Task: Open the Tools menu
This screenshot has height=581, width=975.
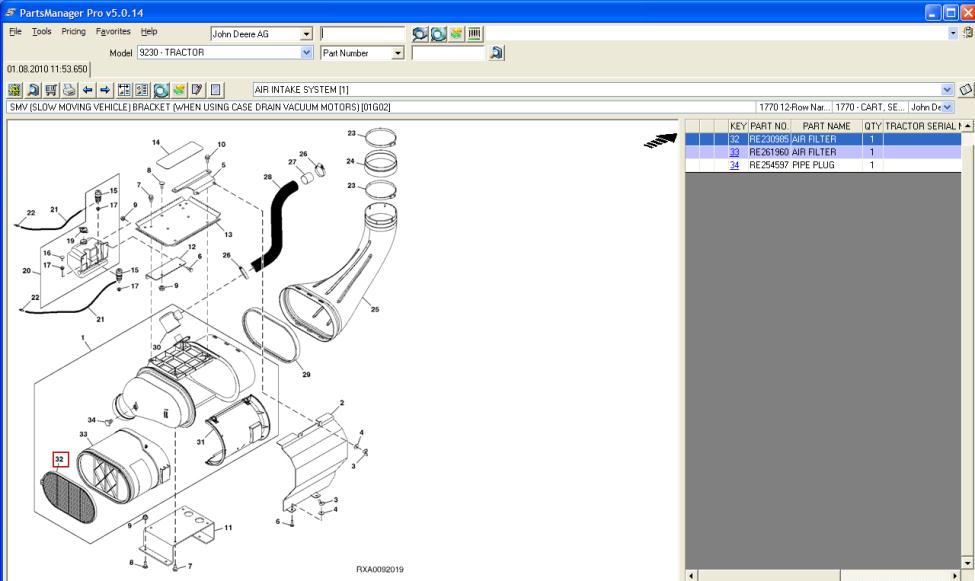Action: pyautogui.click(x=42, y=32)
